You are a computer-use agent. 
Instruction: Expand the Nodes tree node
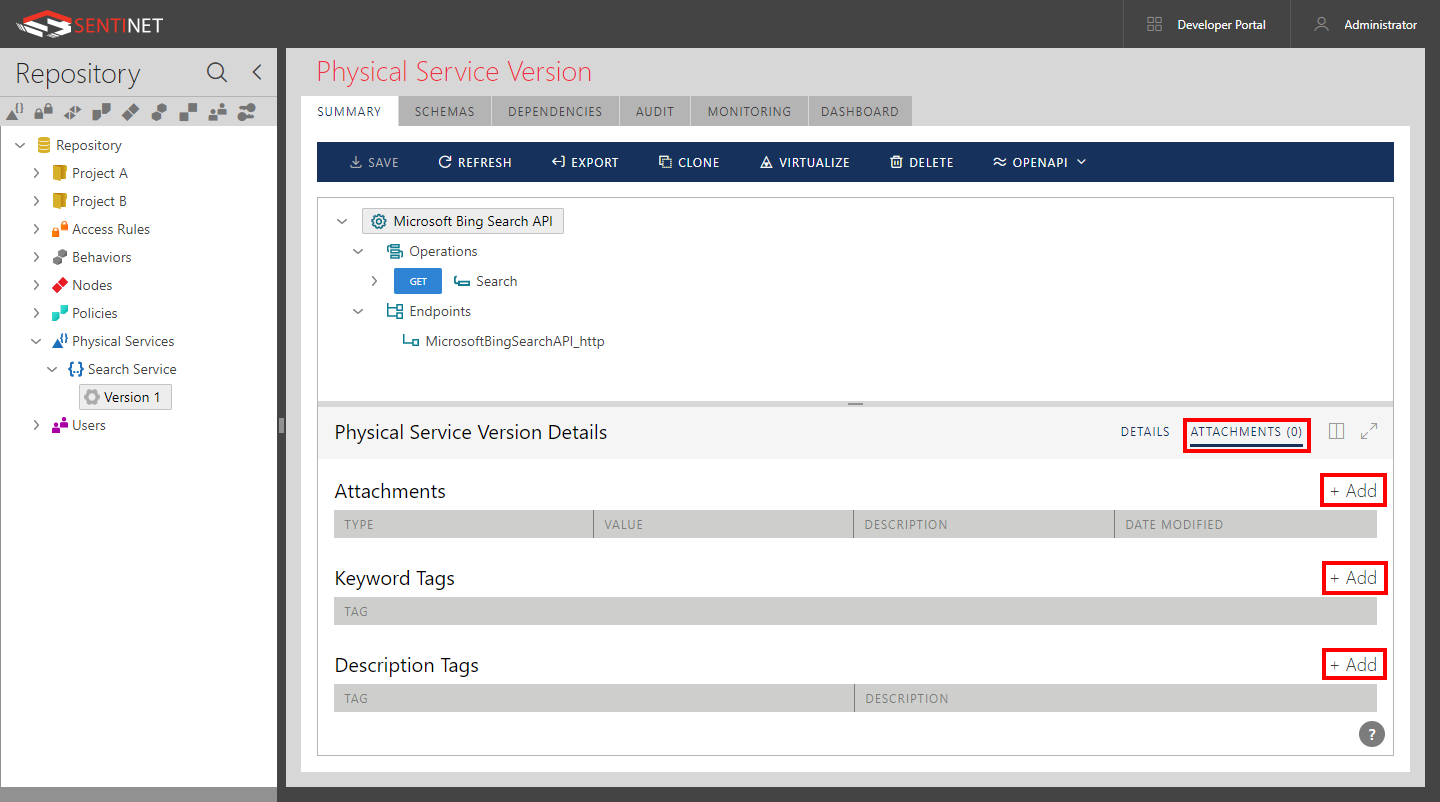(x=36, y=285)
